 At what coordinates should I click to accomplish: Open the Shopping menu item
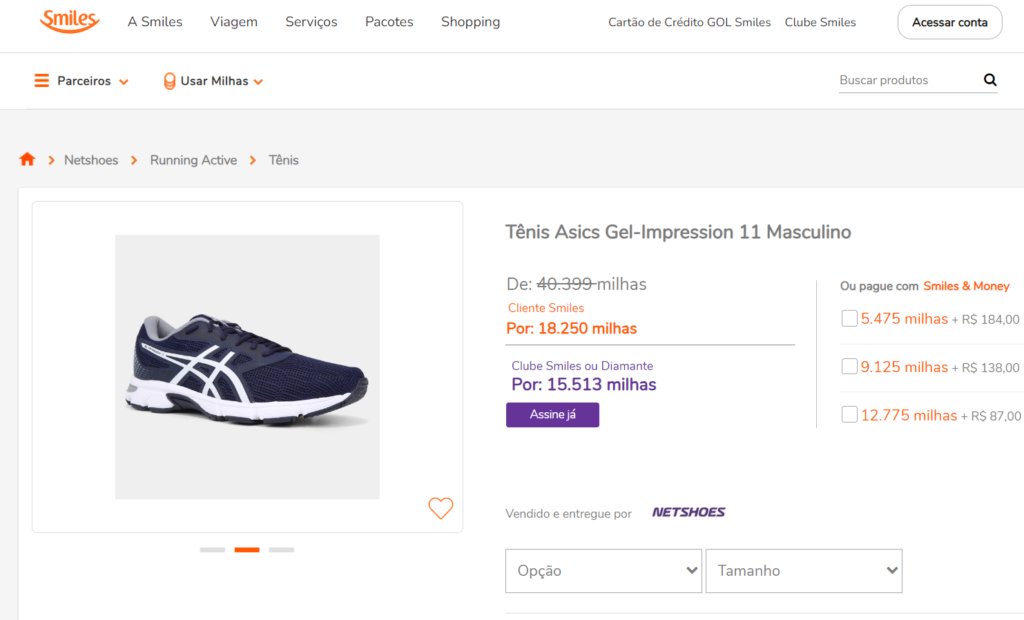coord(470,22)
